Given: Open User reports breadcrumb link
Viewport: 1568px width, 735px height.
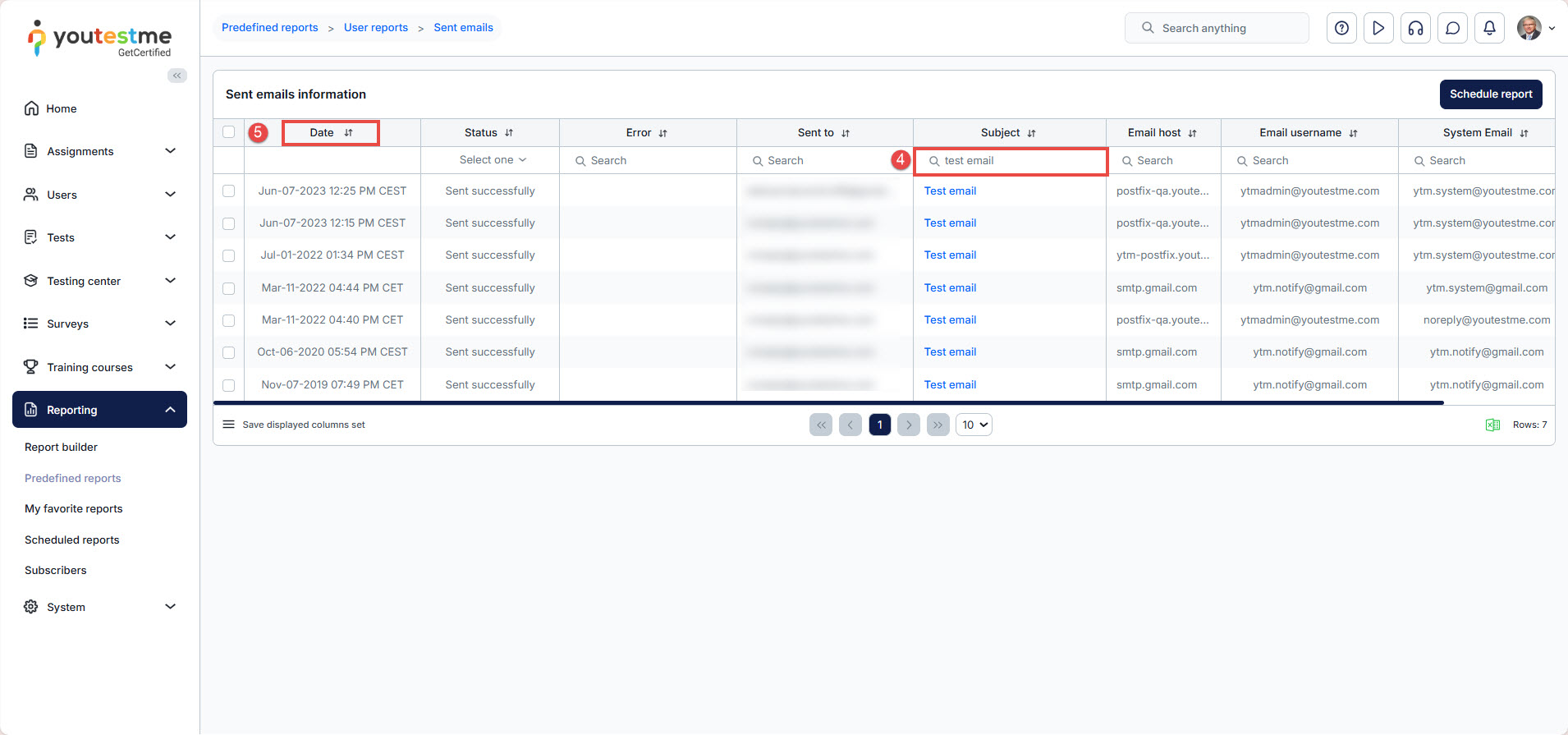Looking at the screenshot, I should pos(375,28).
